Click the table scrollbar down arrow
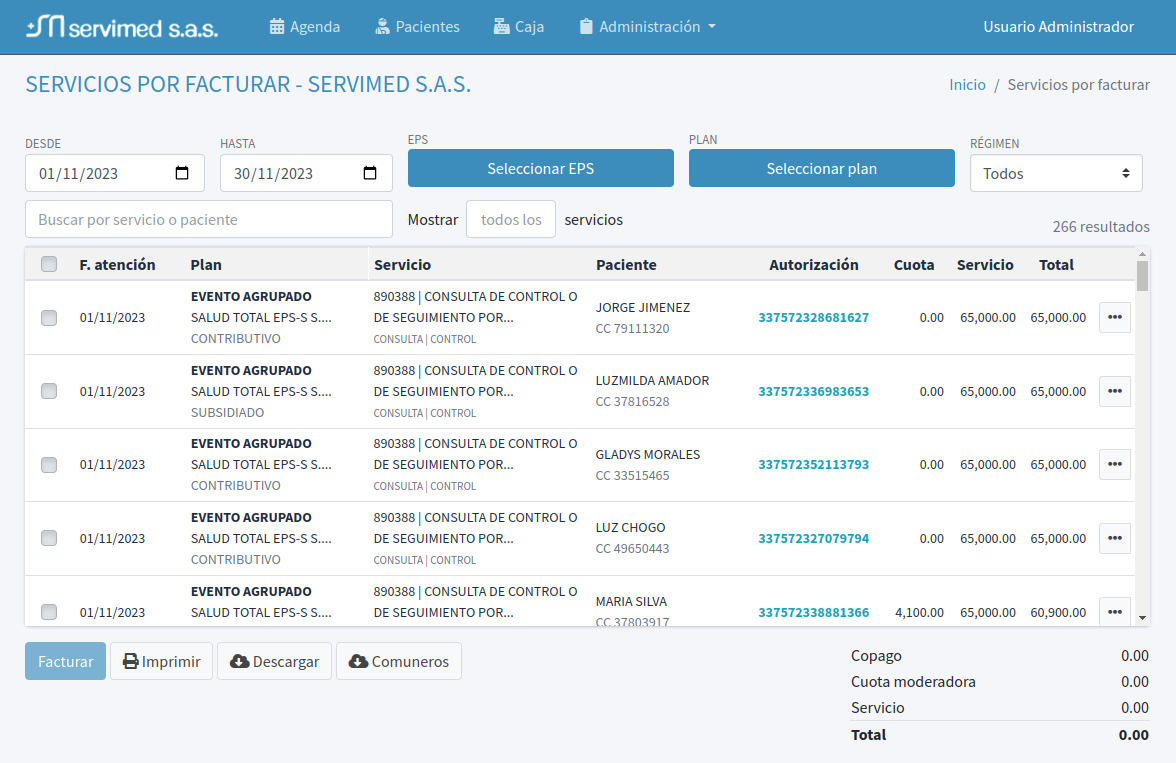Image resolution: width=1176 pixels, height=763 pixels. (x=1142, y=618)
